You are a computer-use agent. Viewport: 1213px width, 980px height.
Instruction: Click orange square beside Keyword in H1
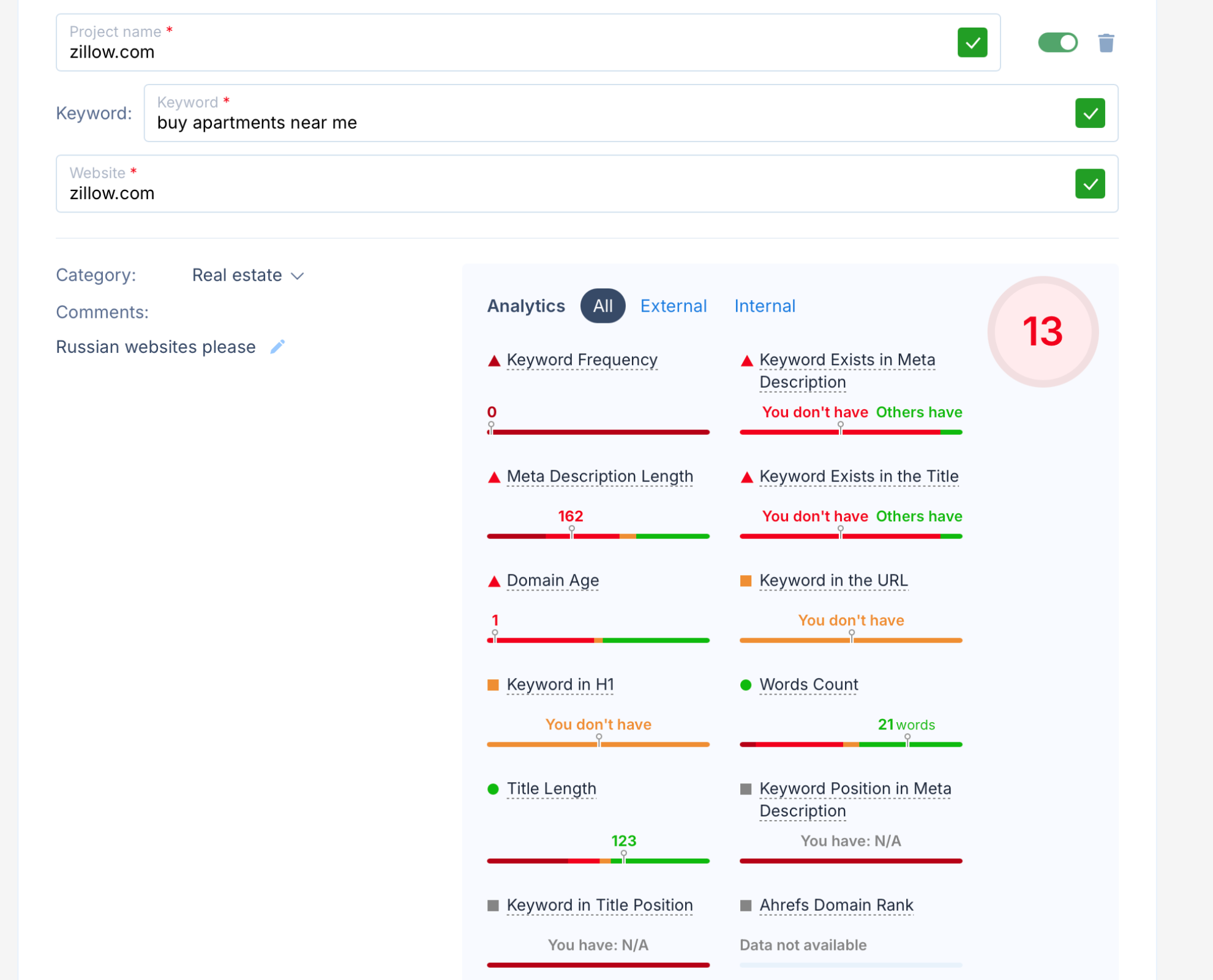[493, 685]
